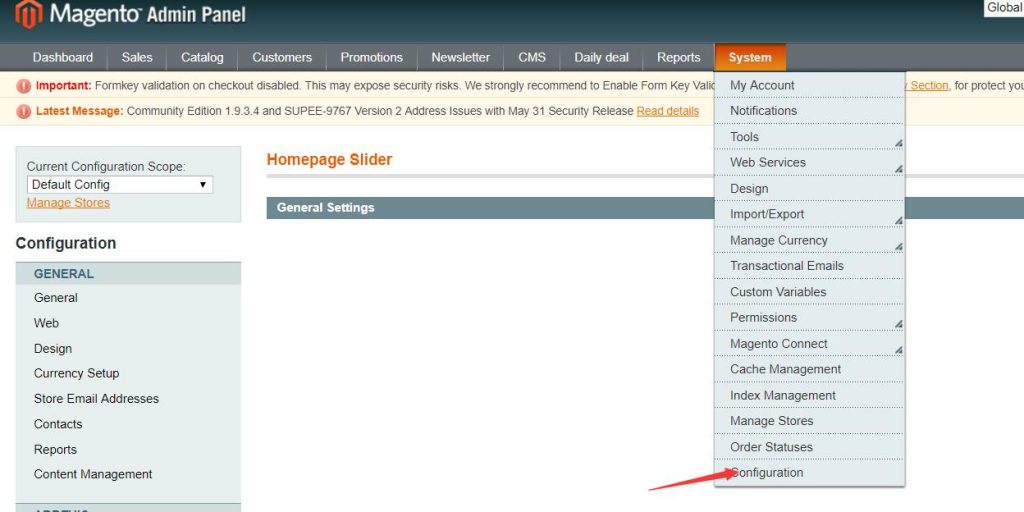
Task: Expand the Tools submenu arrow
Action: (x=898, y=142)
